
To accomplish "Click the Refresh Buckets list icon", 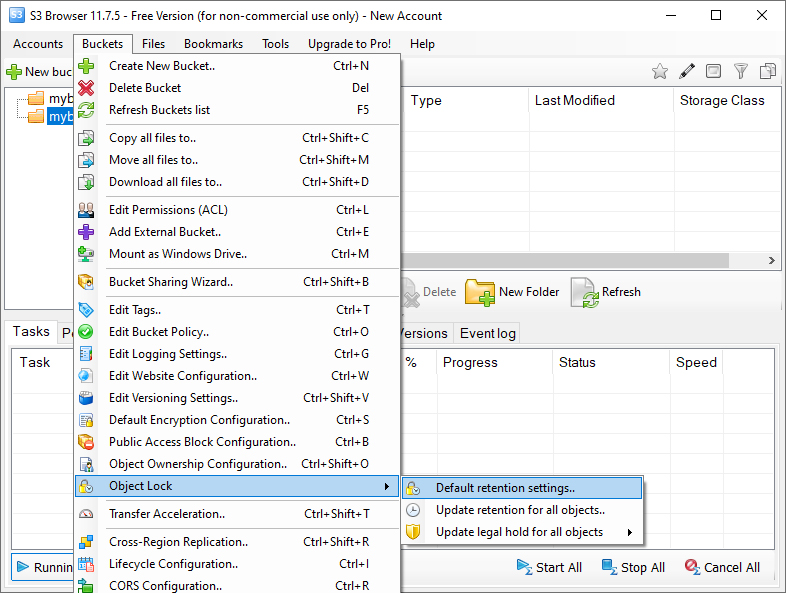I will tap(86, 110).
